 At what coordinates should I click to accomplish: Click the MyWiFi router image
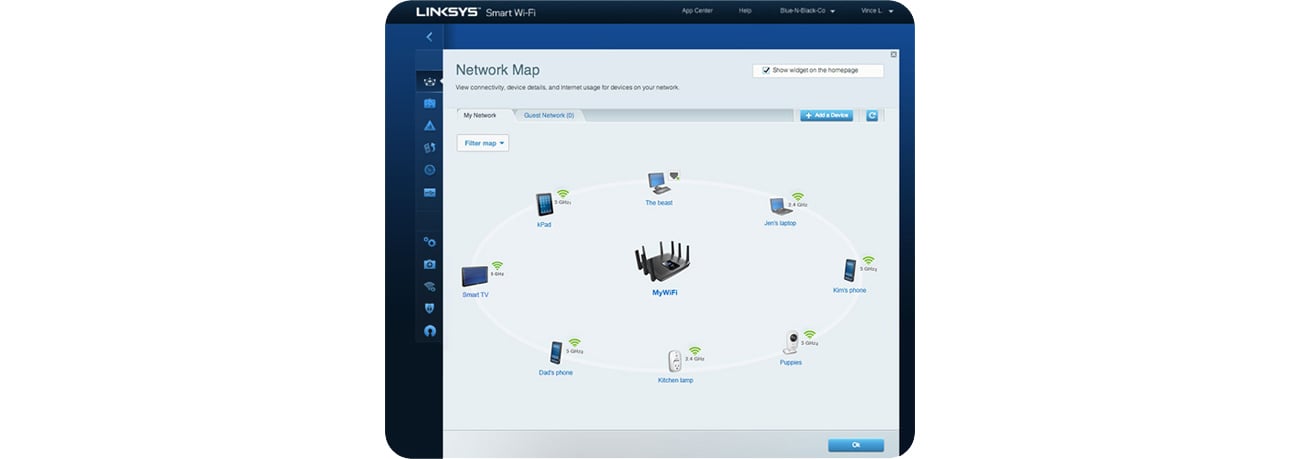[664, 261]
